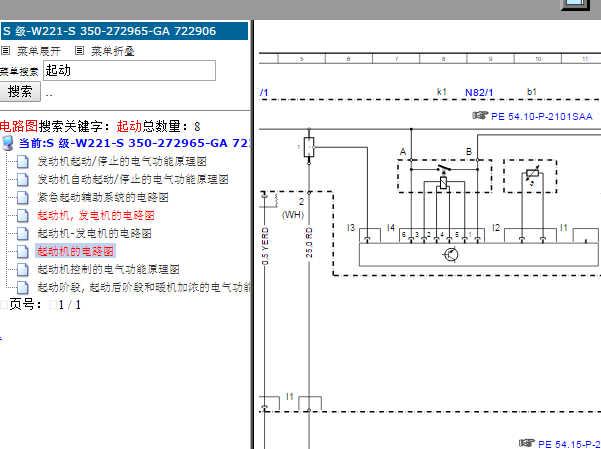Expand all menus via 菜单展开 text
This screenshot has width=601, height=449.
coord(39,51)
